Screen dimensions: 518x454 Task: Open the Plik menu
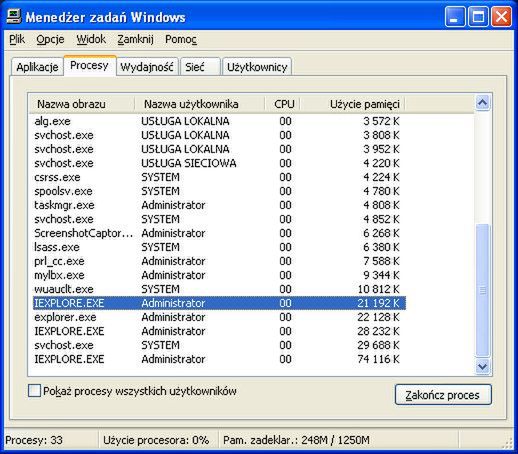[17, 39]
